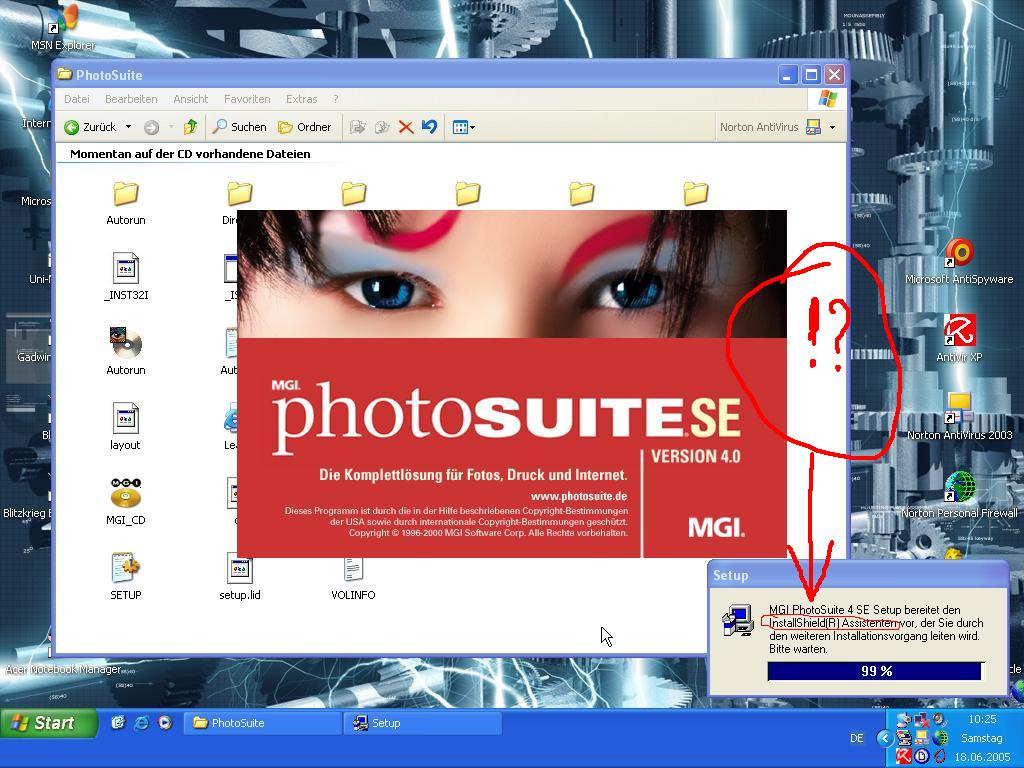Select the setup.lid file
The image size is (1024, 768).
(240, 568)
